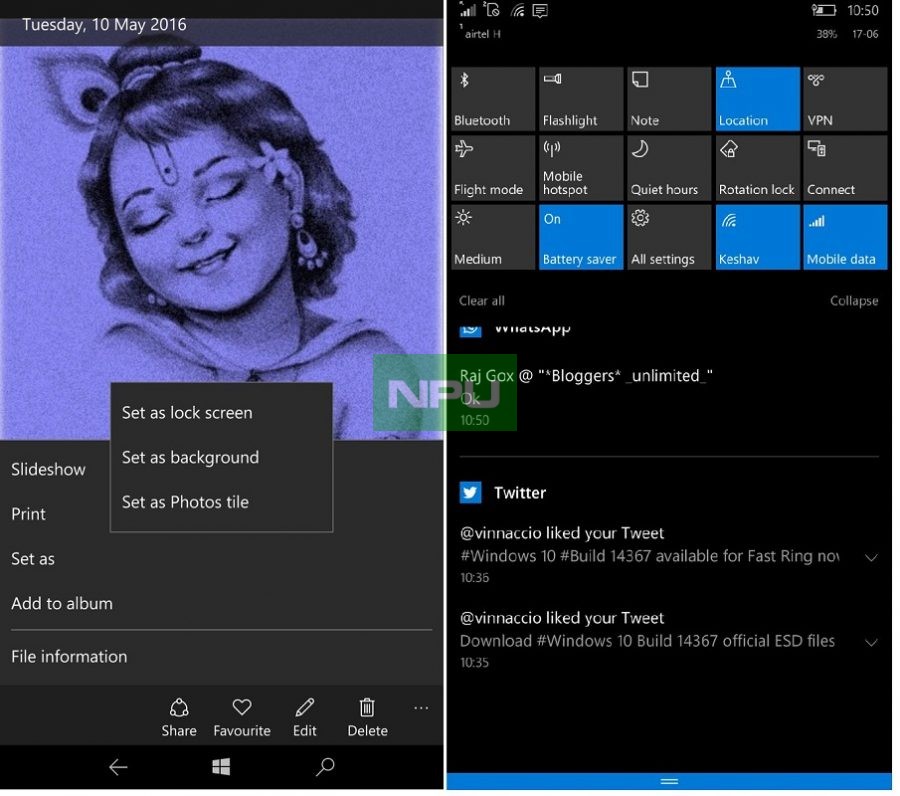Tap the Windows Start button
Viewport: 900px width, 796px height.
221,767
